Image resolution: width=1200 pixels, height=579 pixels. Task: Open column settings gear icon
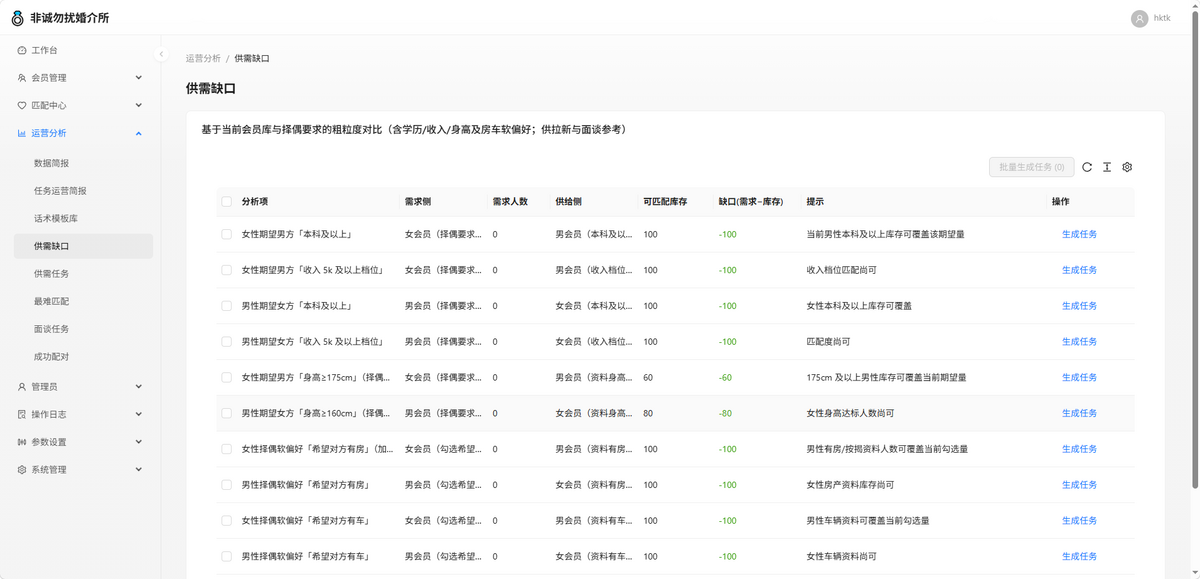pos(1127,167)
